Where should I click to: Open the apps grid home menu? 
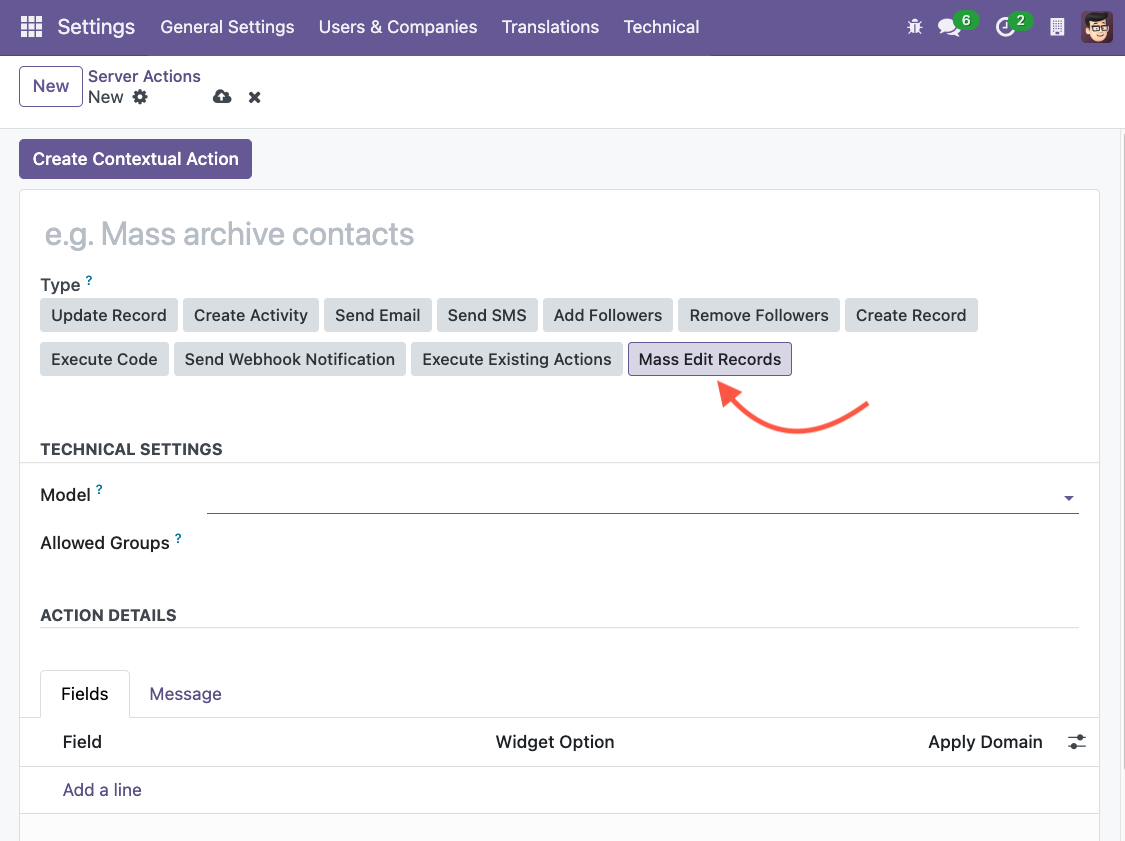(x=32, y=27)
